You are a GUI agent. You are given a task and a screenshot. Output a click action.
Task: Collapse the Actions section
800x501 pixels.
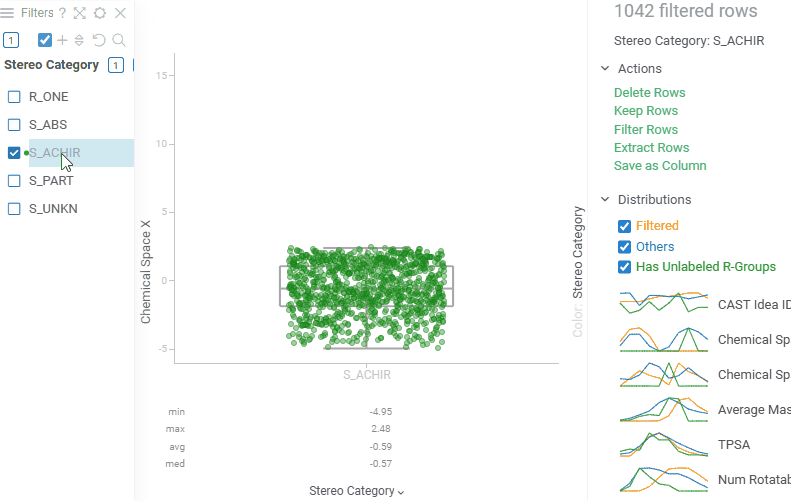click(x=605, y=68)
